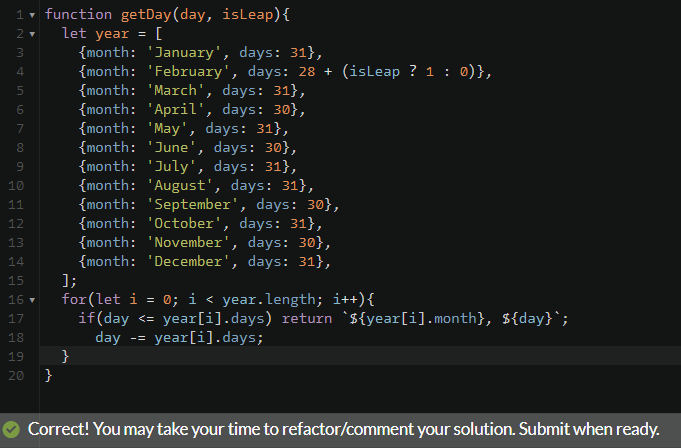The width and height of the screenshot is (681, 448).
Task: Collapse the getDay function fold arrow on line 1
Action: [x=32, y=15]
